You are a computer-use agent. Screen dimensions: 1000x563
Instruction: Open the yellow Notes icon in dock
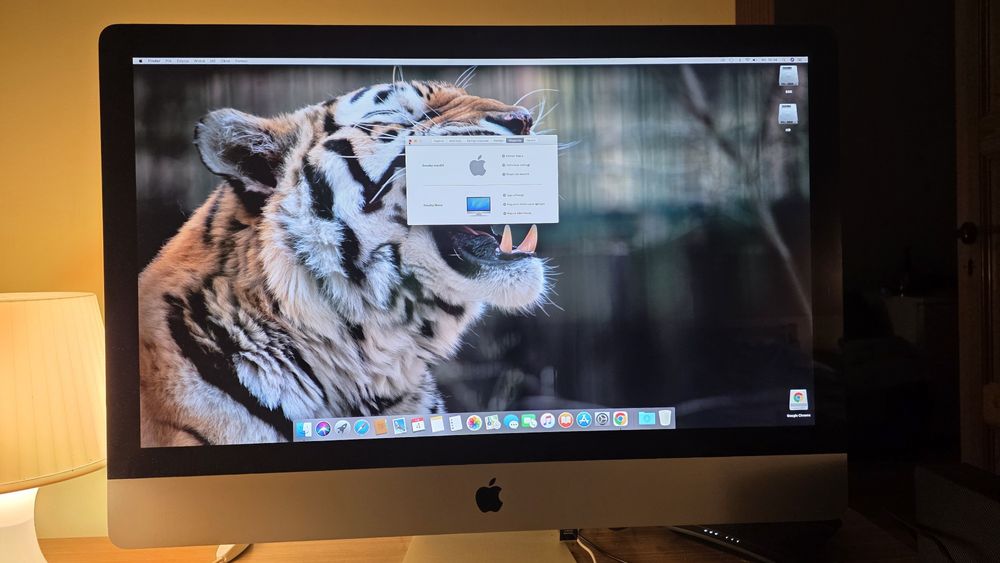click(437, 424)
